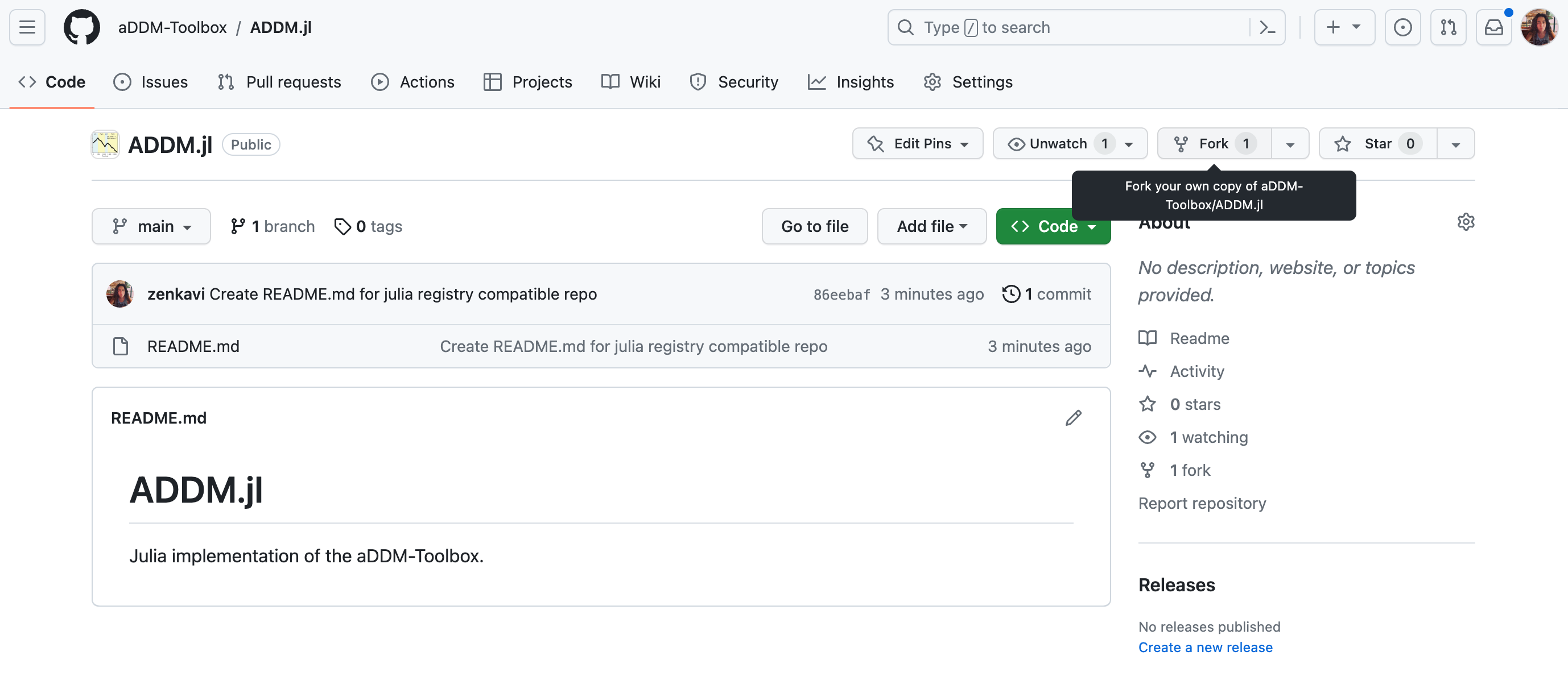Click the Go to file button
This screenshot has height=680, width=1568.
coord(814,226)
